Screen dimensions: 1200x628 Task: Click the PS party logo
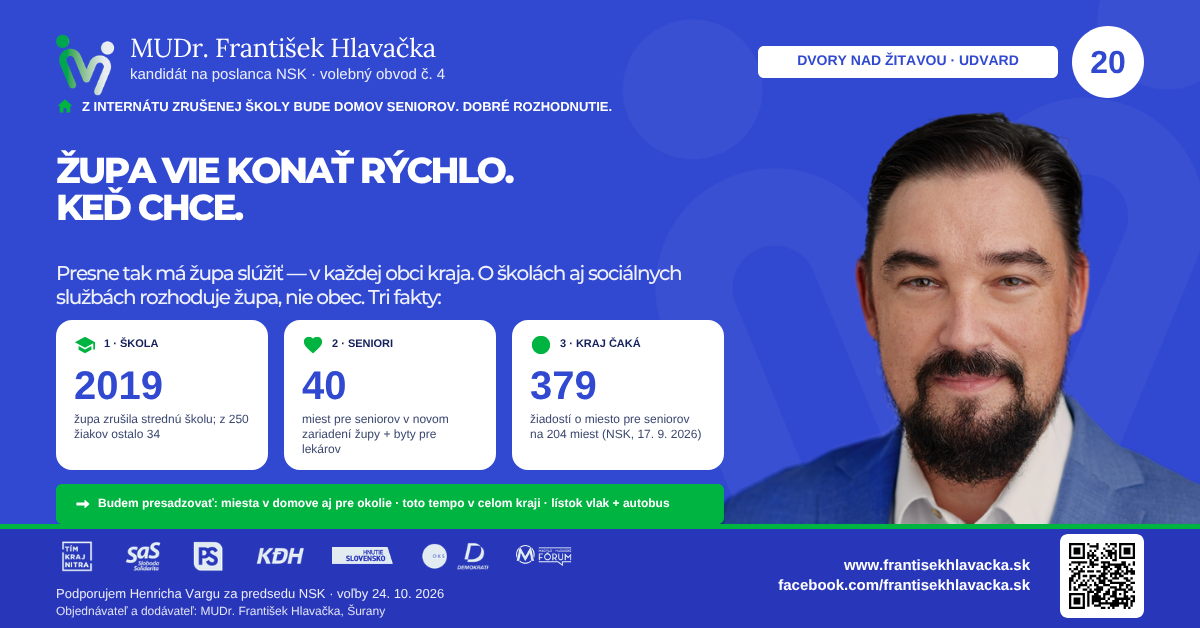coord(208,556)
